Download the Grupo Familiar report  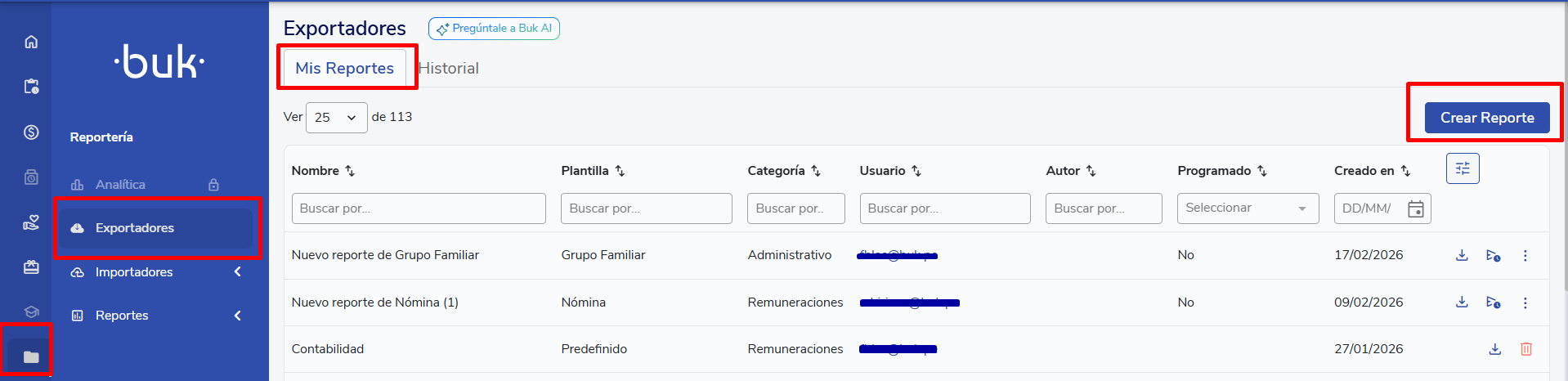tap(1462, 255)
